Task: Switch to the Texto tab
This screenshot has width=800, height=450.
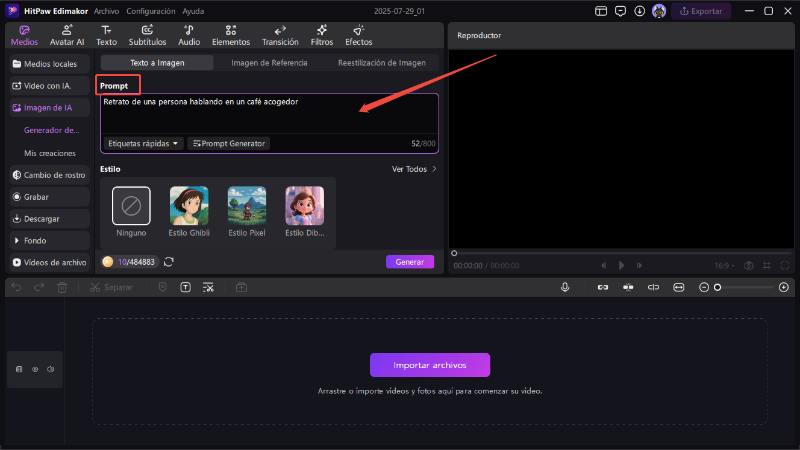Action: (106, 36)
